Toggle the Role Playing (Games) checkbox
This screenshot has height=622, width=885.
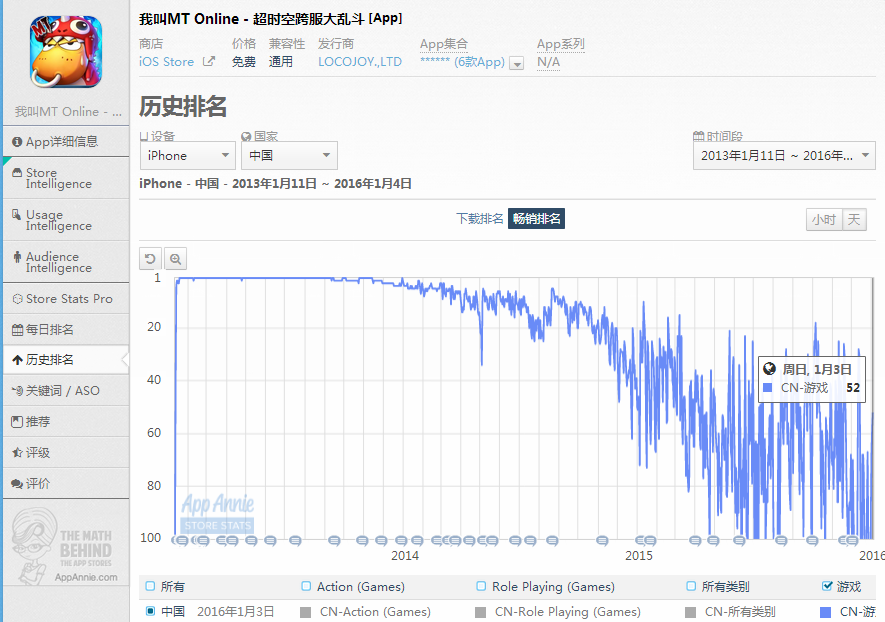(481, 586)
